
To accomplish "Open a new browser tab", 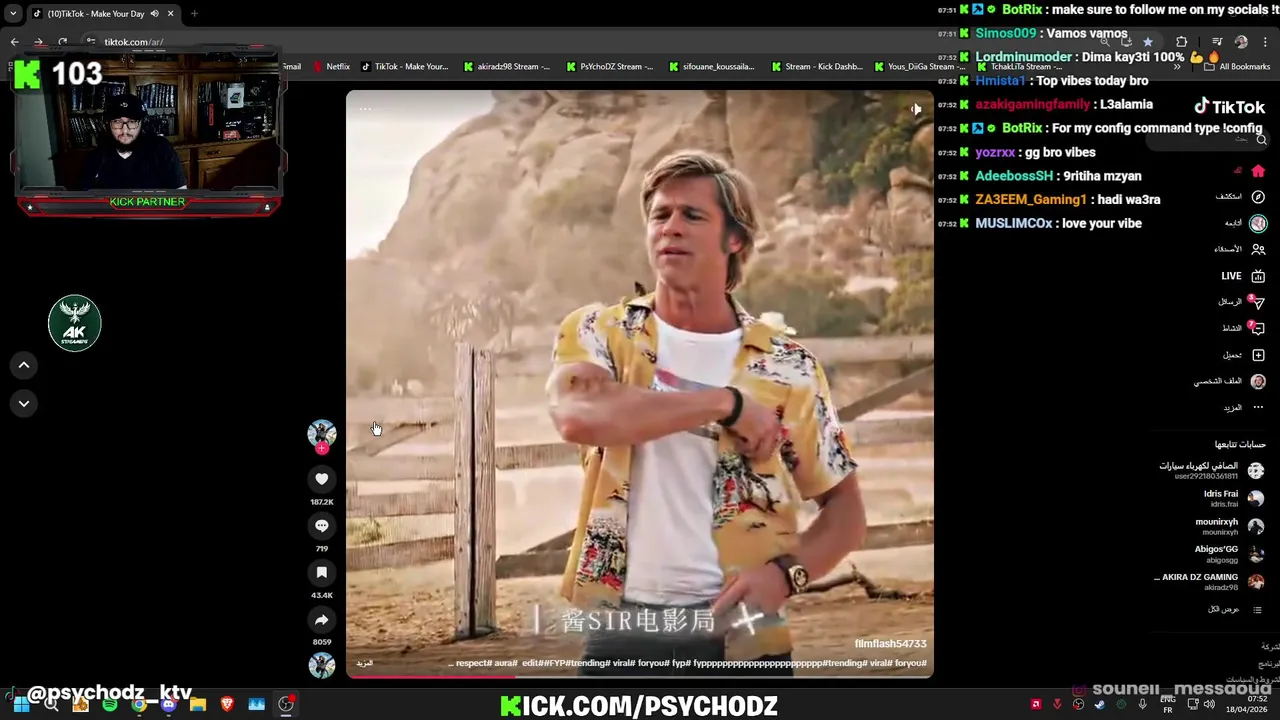I will coord(194,13).
